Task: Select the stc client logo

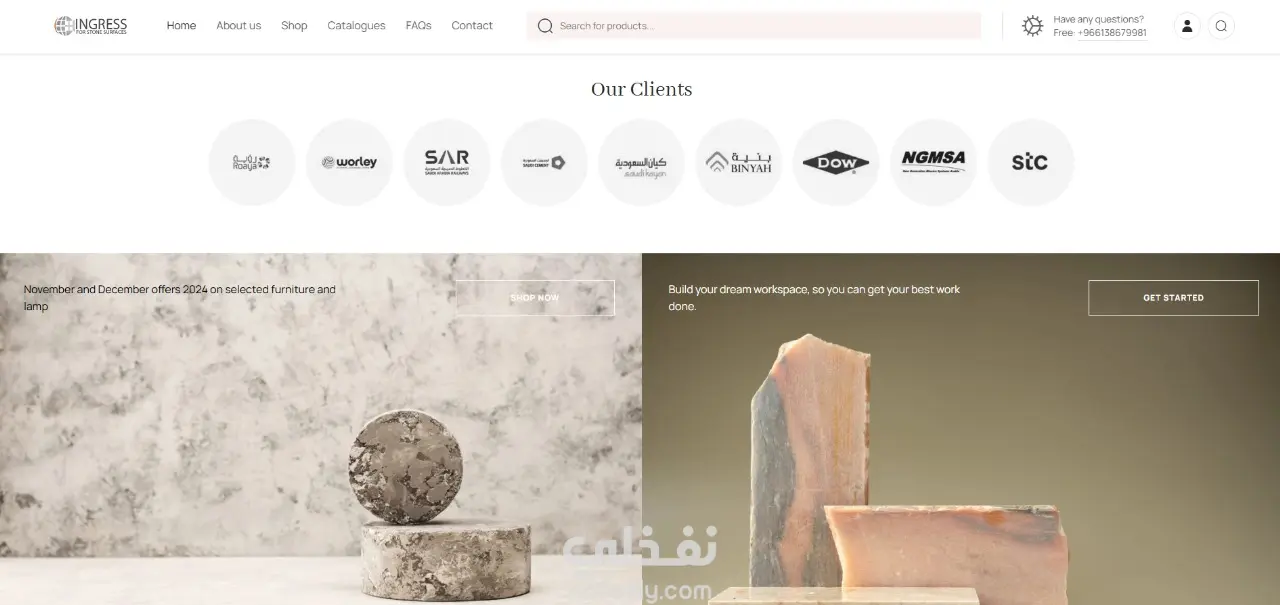Action: pos(1031,162)
